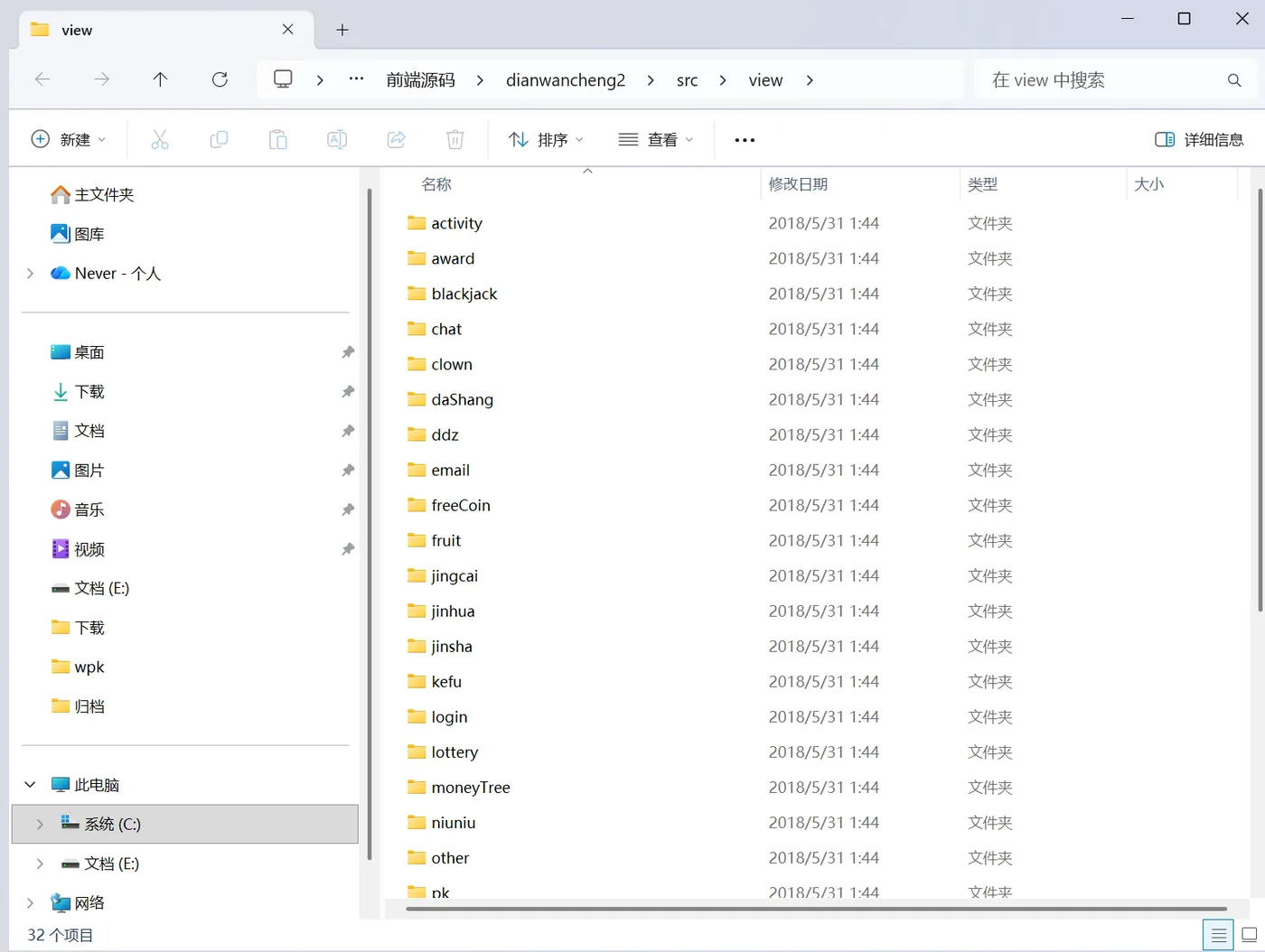
Task: Click the PC monitor icon in address bar
Action: 283,79
